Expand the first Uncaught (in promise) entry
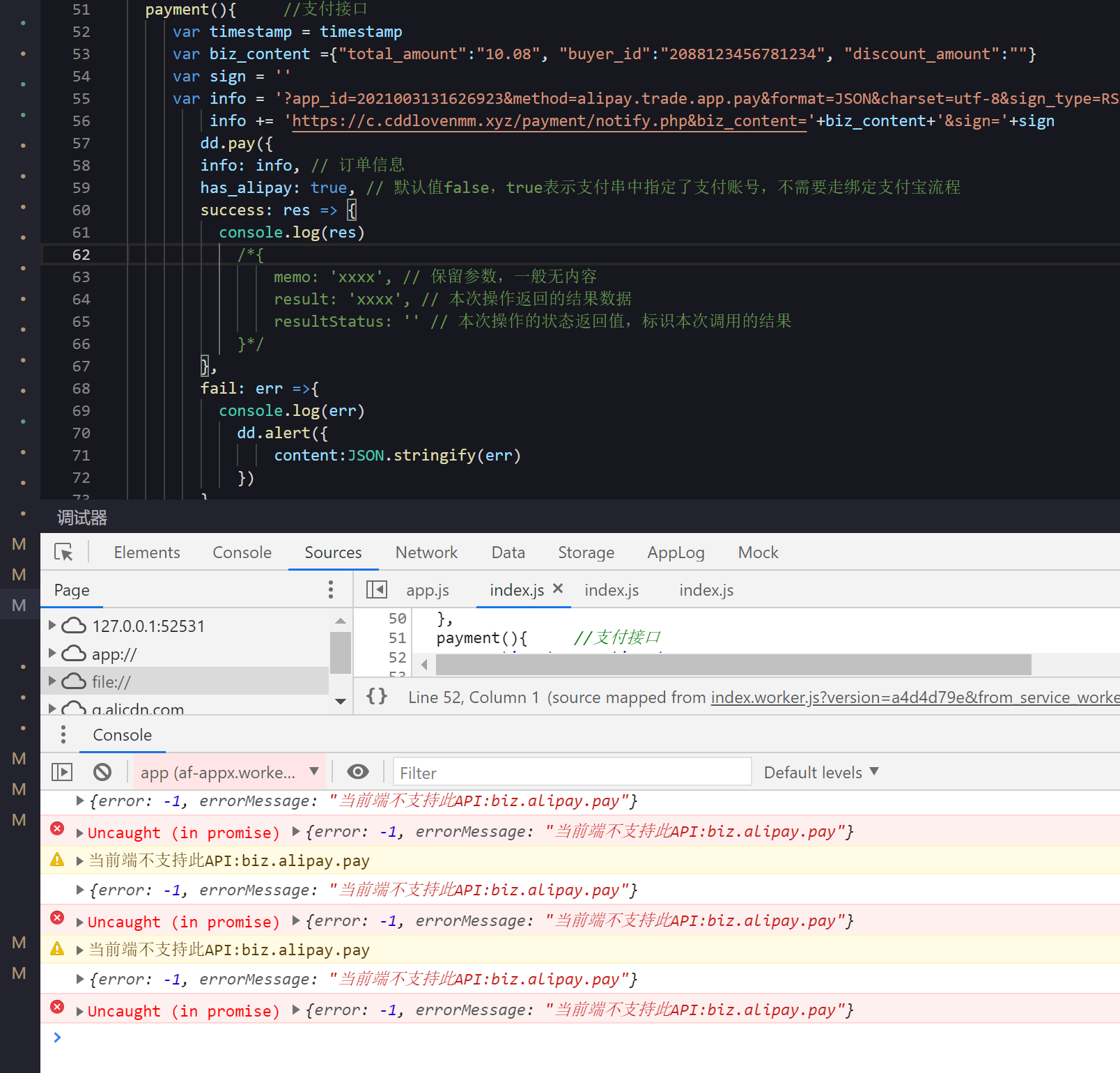1120x1073 pixels. [x=80, y=833]
